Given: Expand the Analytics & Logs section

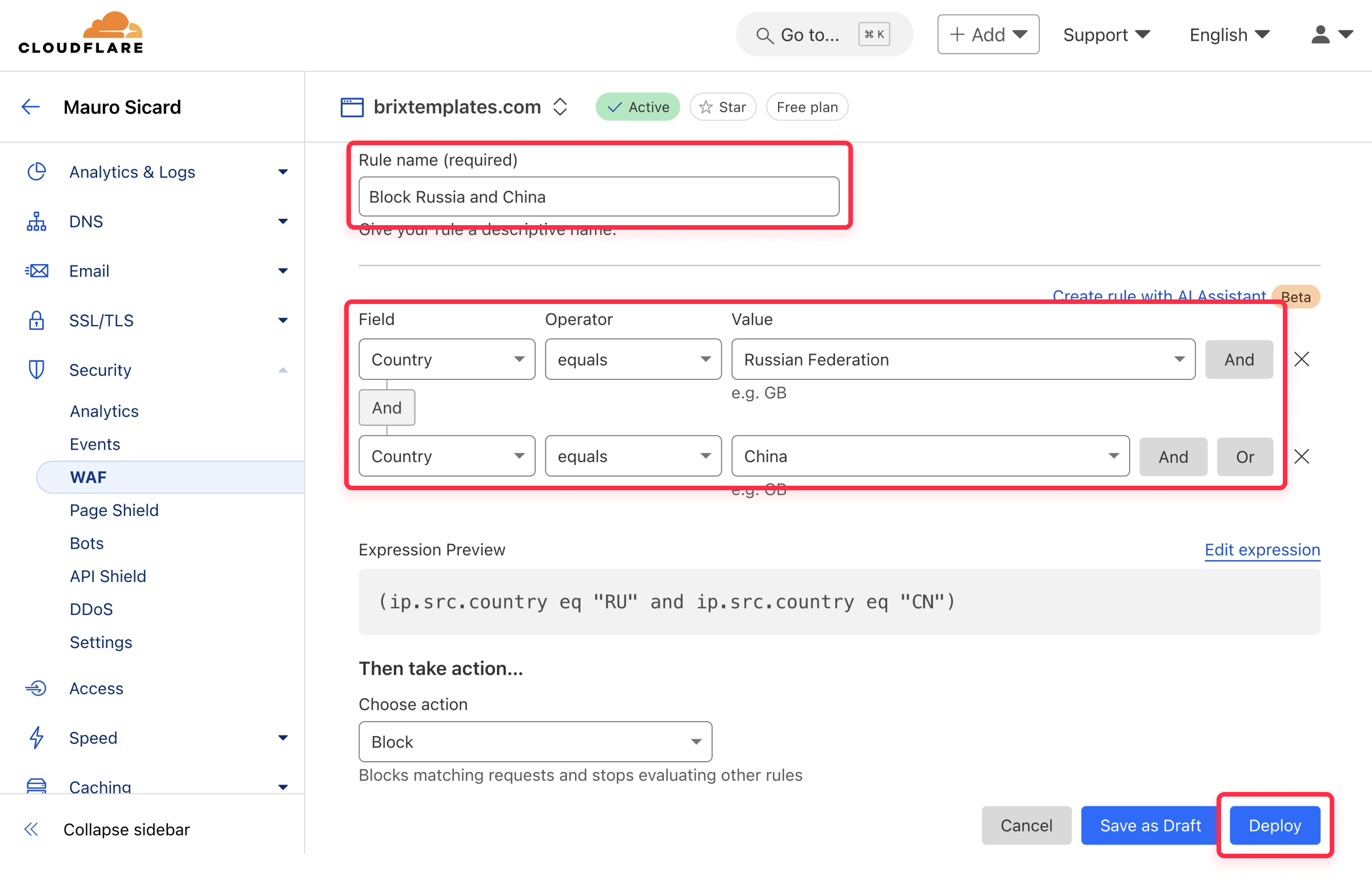Looking at the screenshot, I should click(x=283, y=171).
